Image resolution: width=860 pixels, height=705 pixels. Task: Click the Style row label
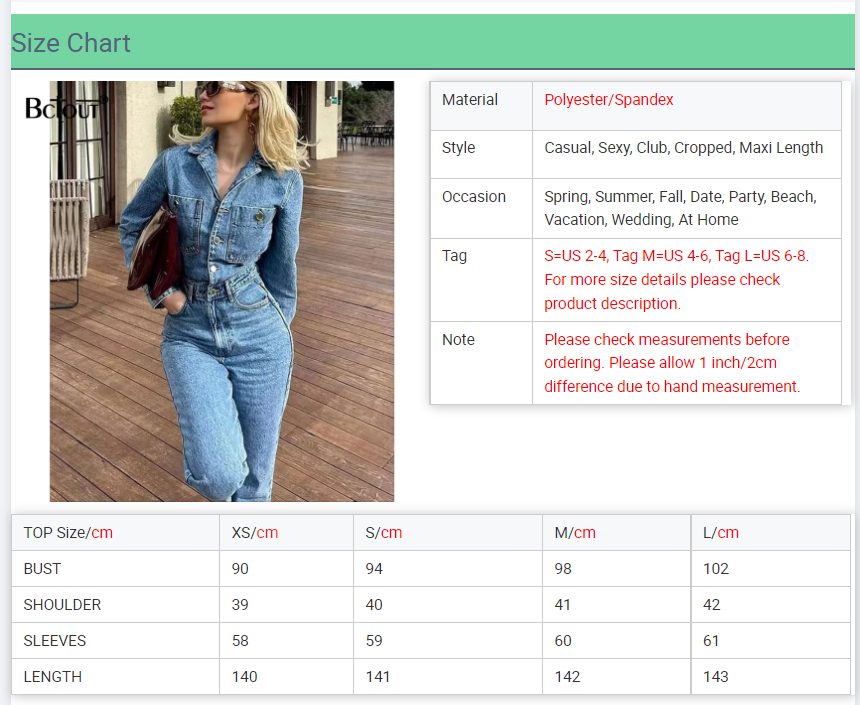point(459,148)
